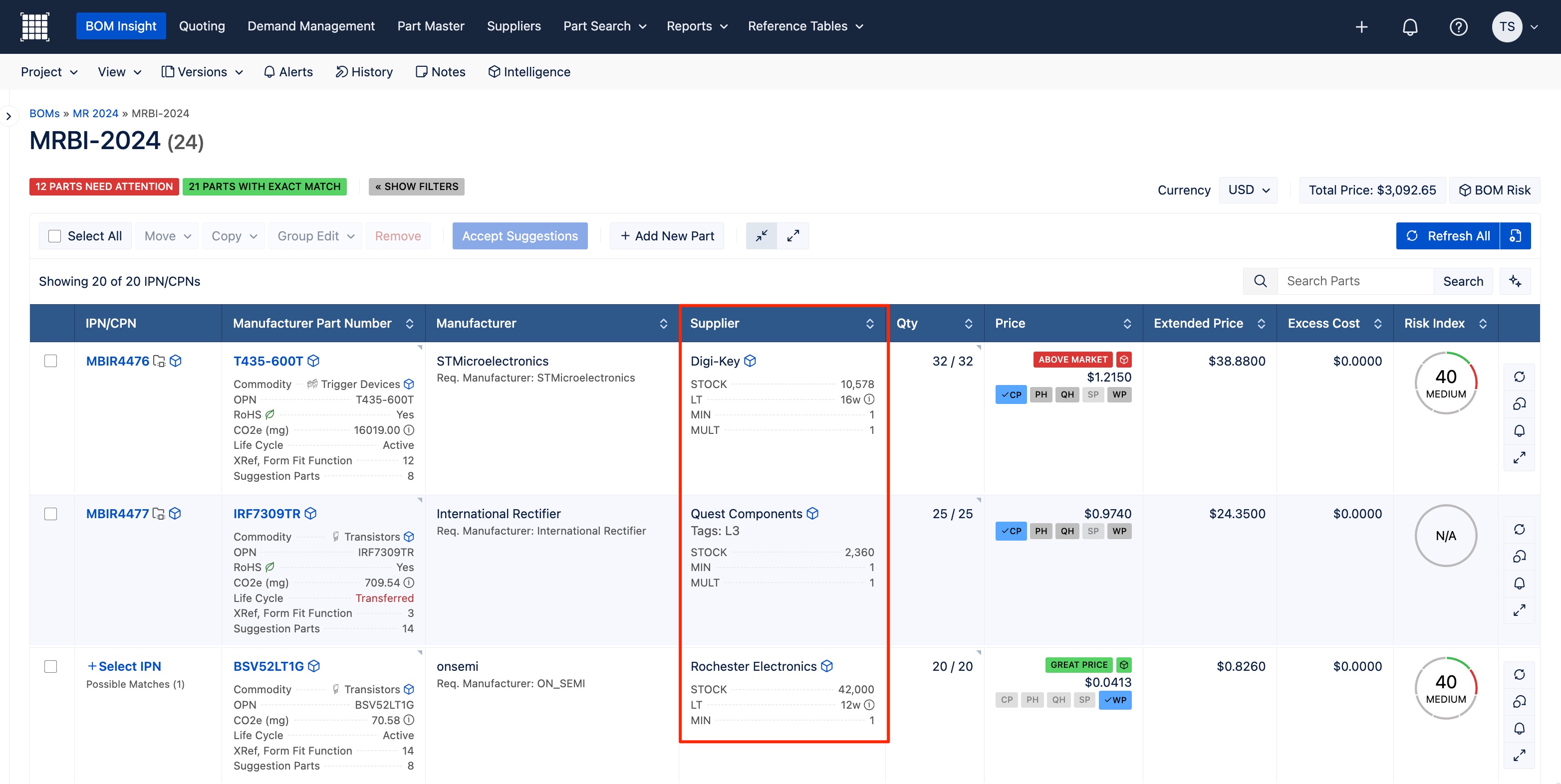Click Add New Part
1561x784 pixels.
667,236
